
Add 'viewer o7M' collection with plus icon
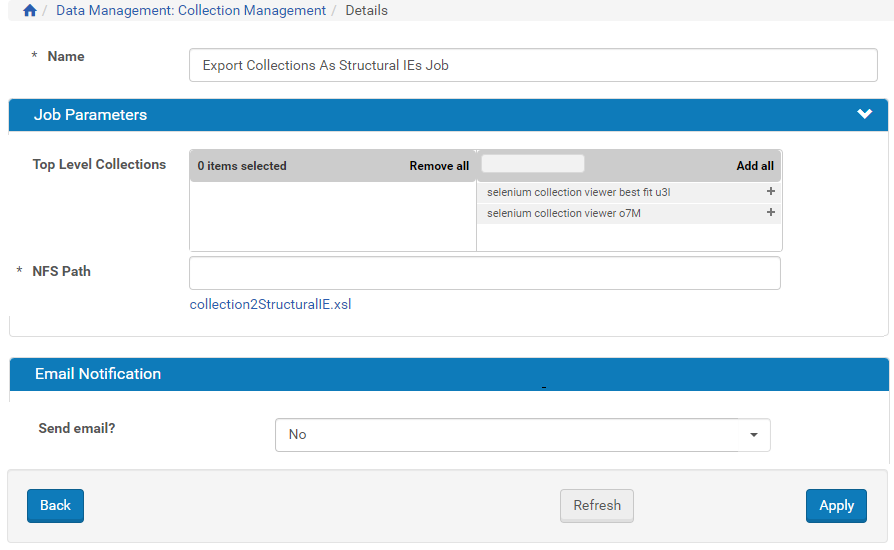click(x=770, y=212)
